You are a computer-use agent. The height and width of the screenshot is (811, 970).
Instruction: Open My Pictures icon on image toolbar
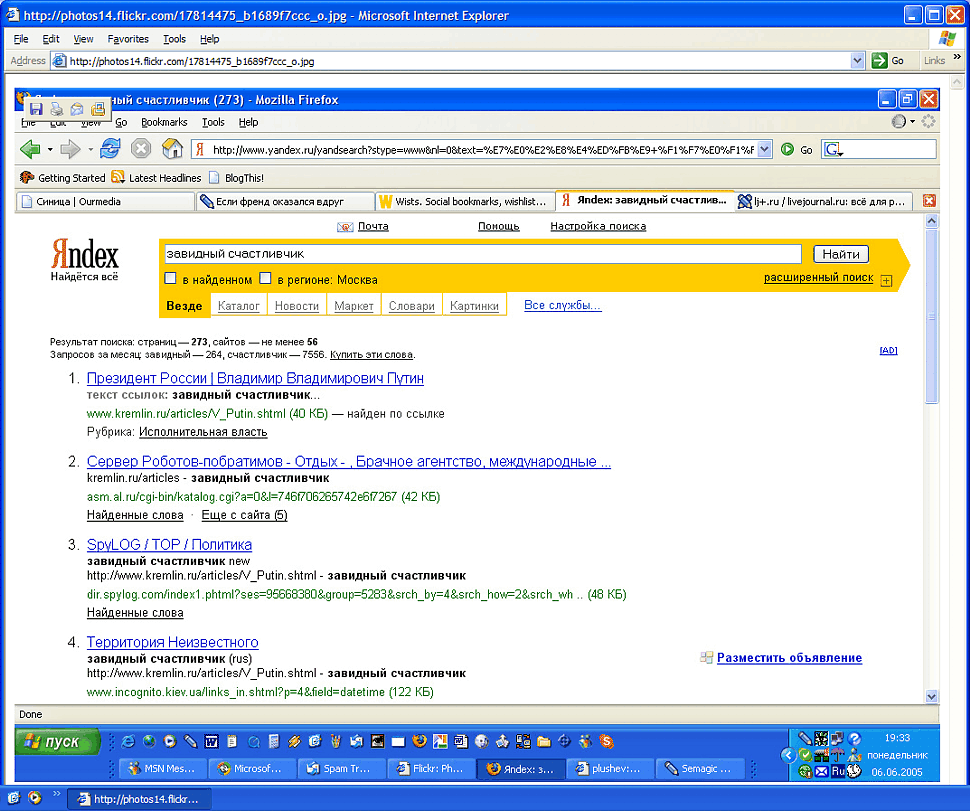point(98,109)
